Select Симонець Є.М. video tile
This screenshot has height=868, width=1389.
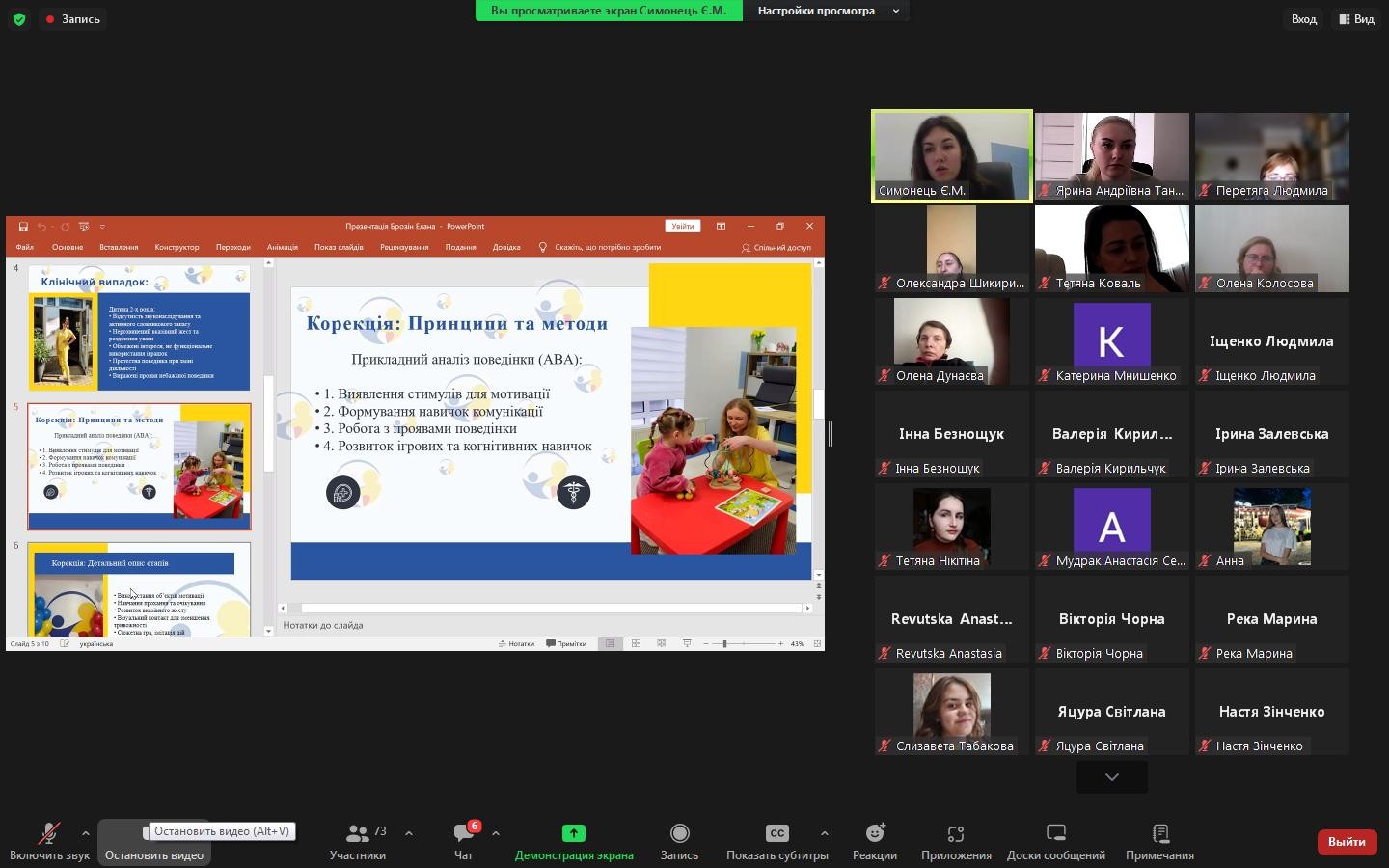[x=952, y=156]
